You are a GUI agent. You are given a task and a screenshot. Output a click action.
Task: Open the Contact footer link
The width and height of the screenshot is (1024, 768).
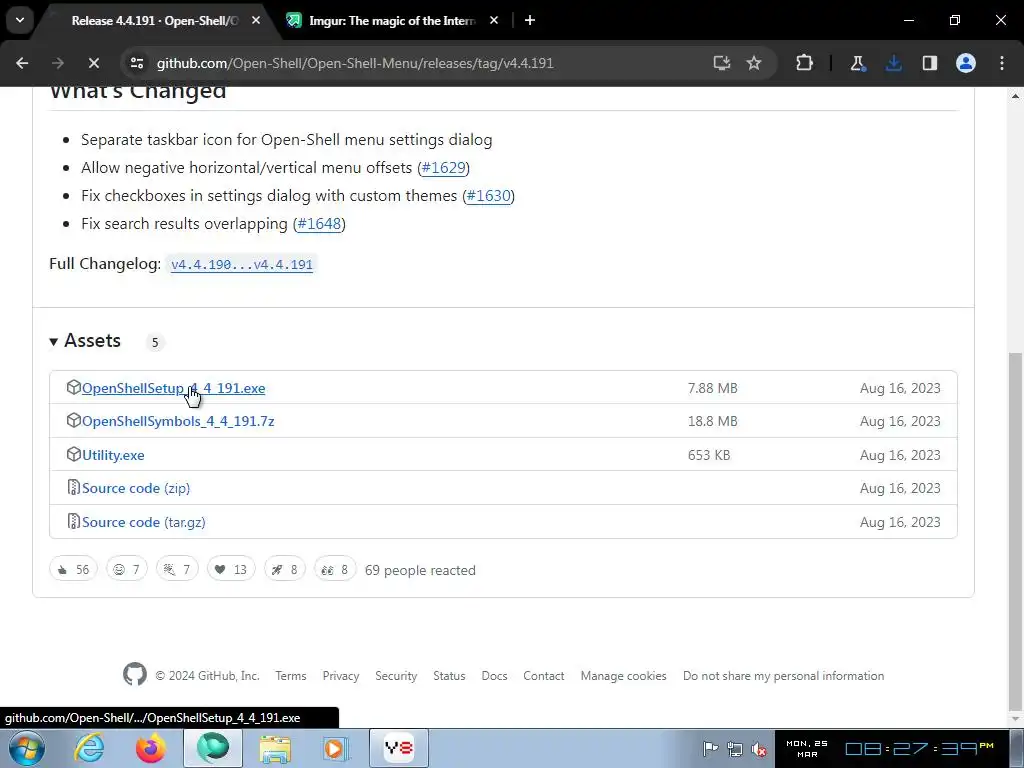tap(543, 676)
